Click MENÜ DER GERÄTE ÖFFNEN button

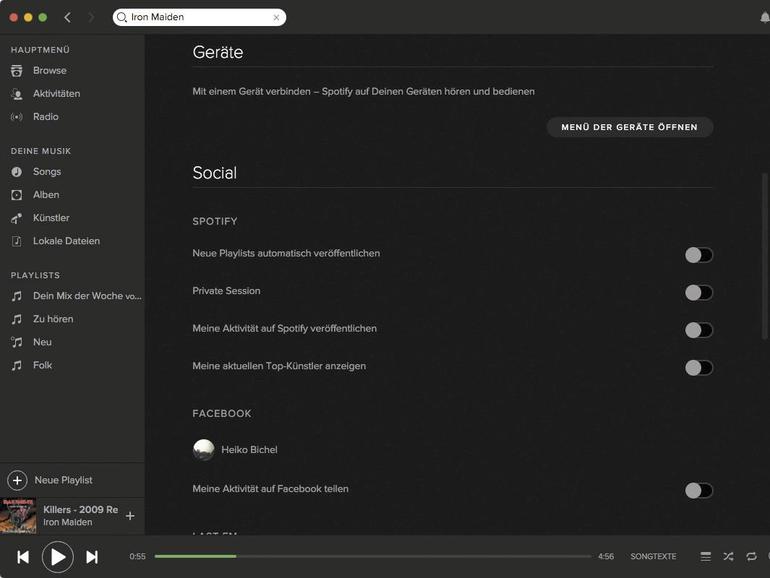pyautogui.click(x=630, y=127)
